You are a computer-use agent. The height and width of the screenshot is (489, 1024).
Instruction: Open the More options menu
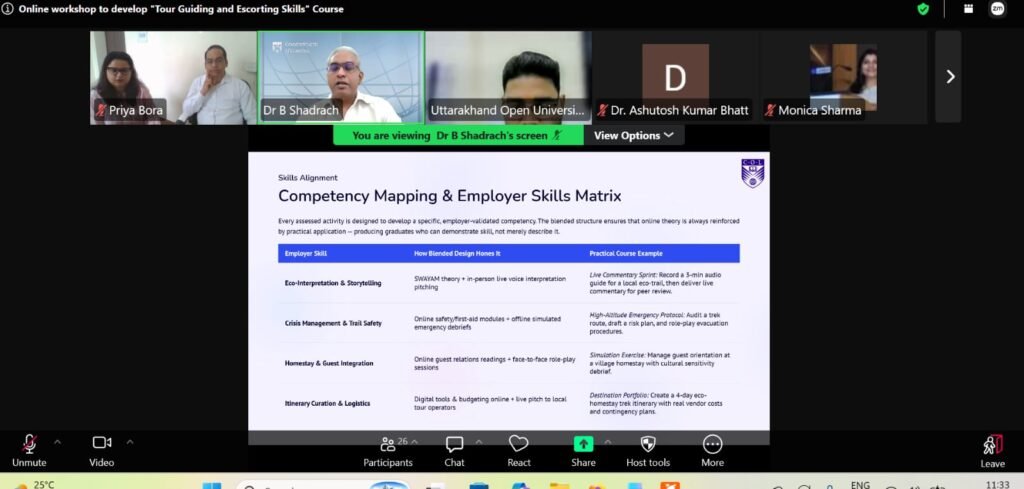[712, 451]
